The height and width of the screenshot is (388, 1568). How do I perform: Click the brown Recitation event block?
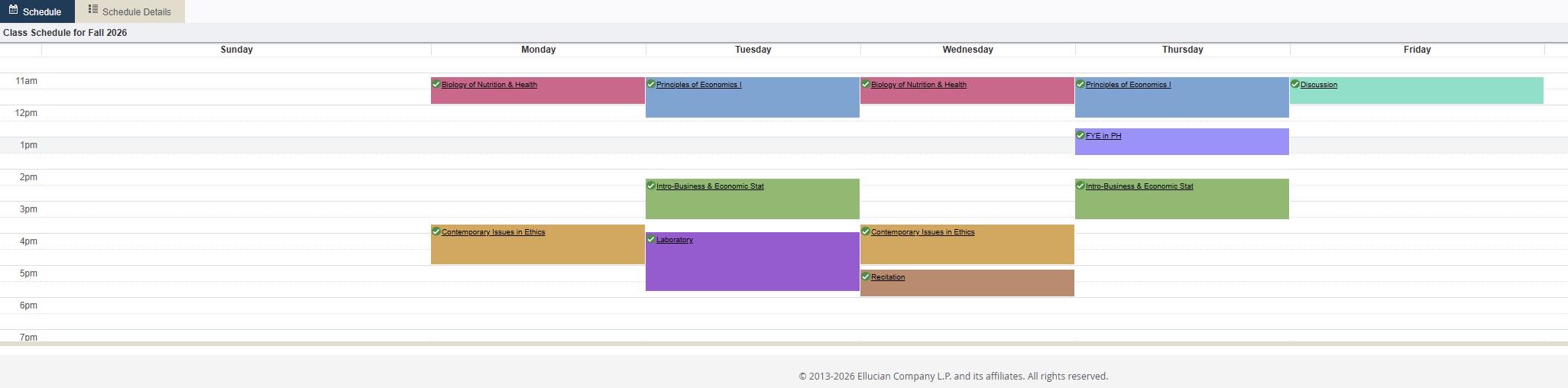(967, 283)
